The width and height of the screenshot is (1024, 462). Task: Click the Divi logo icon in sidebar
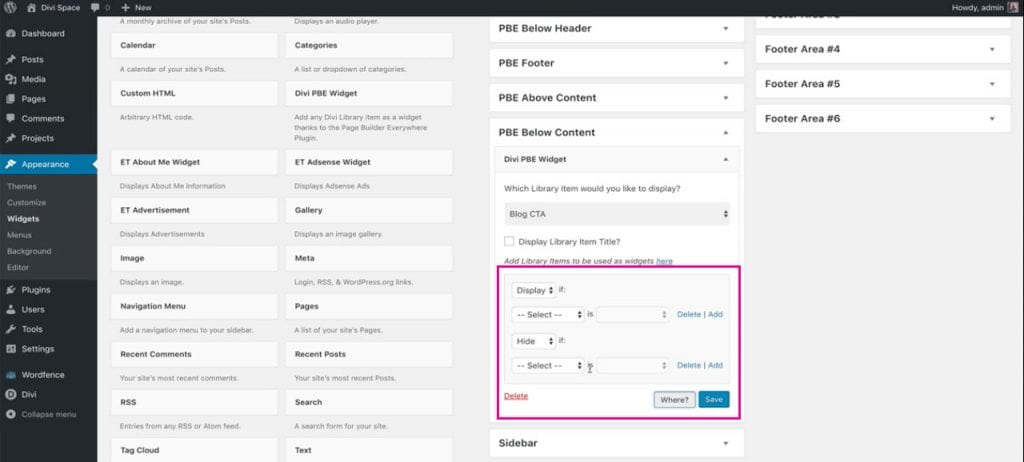10,395
